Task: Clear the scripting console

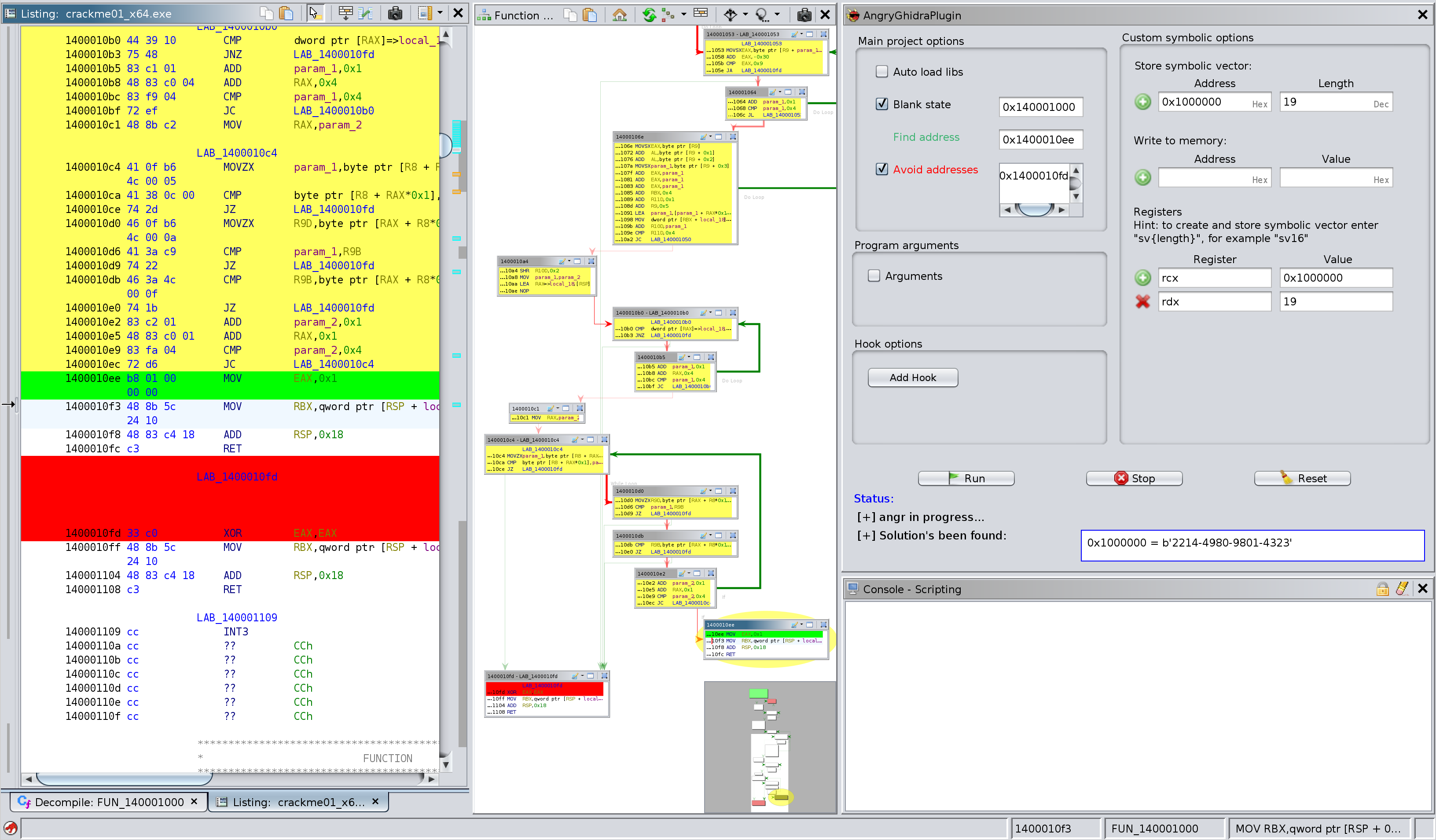Action: pyautogui.click(x=1402, y=589)
